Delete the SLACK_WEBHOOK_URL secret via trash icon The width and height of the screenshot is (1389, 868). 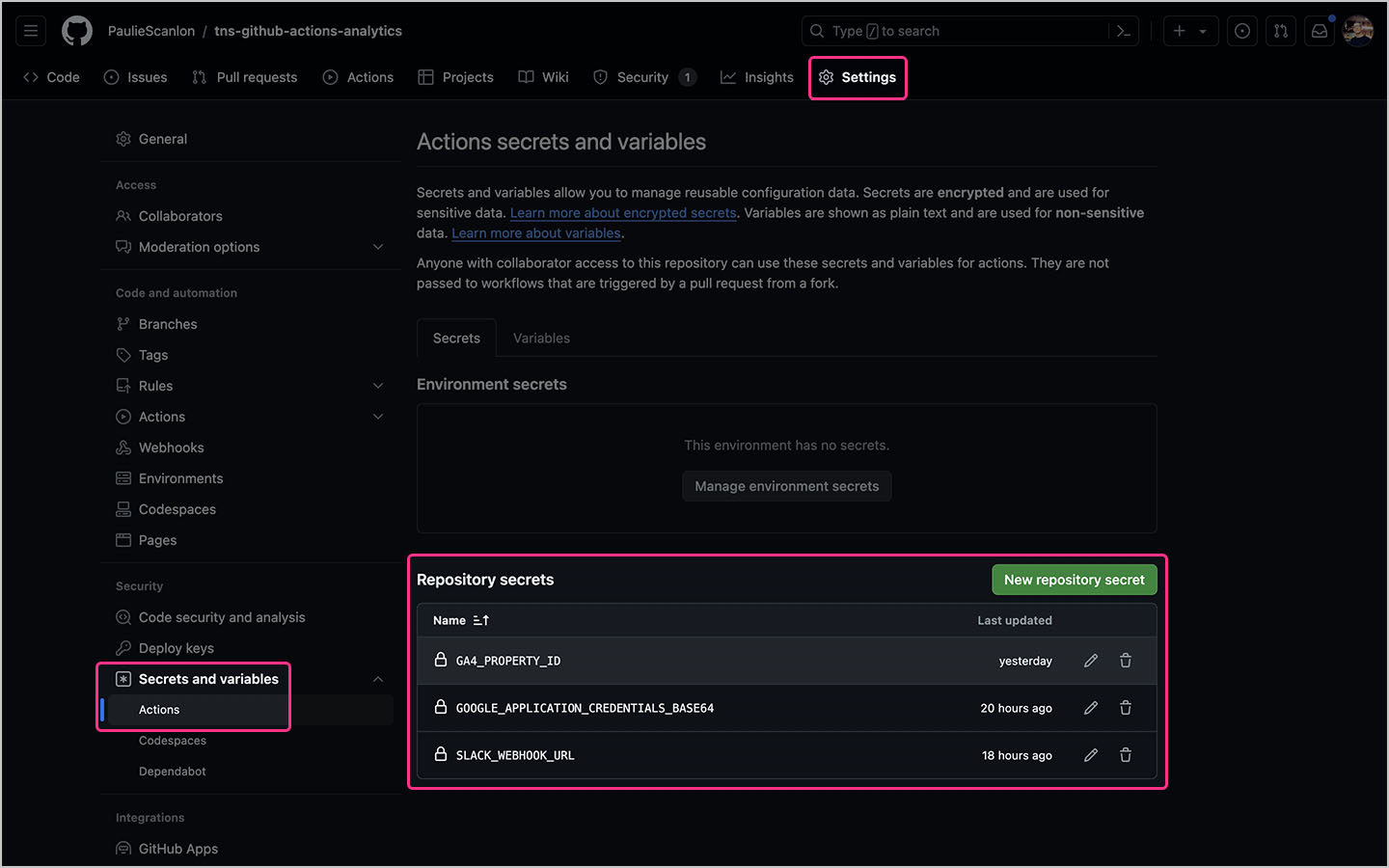1126,755
